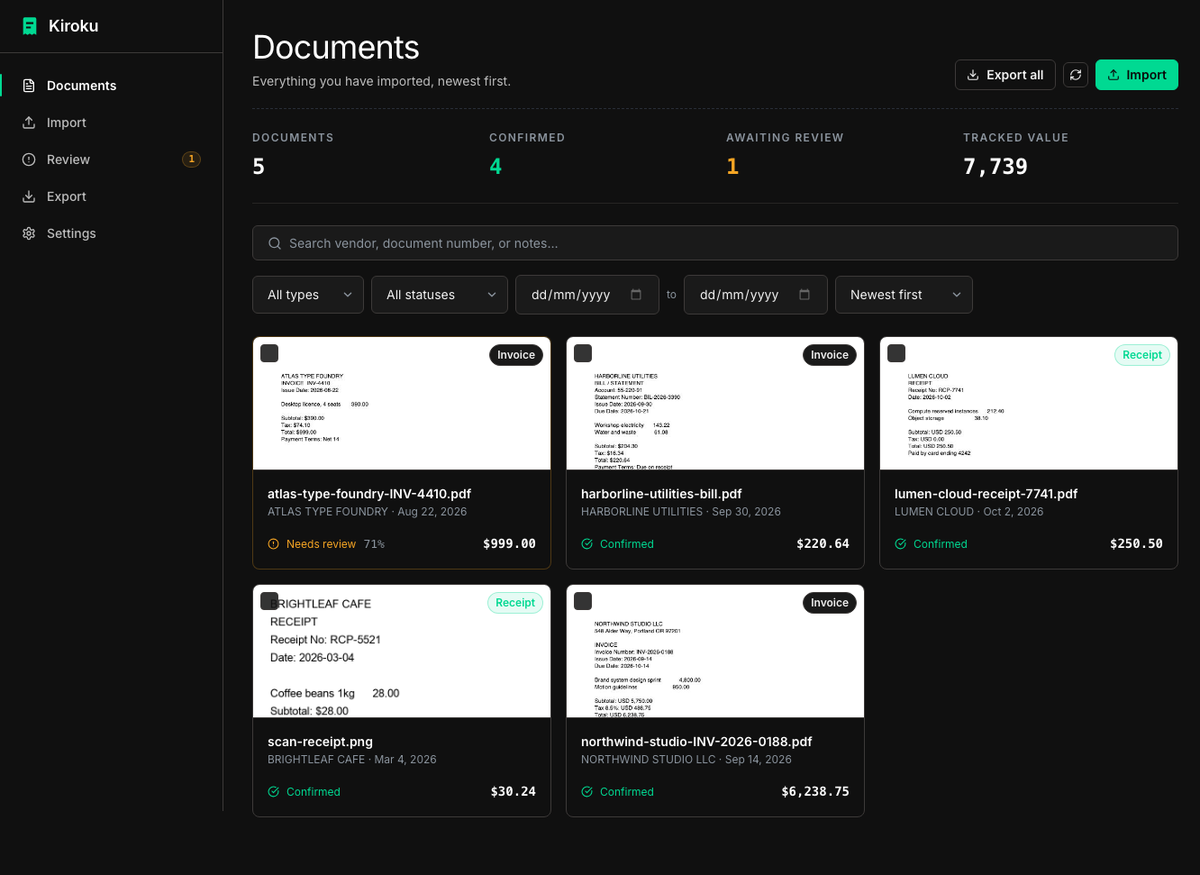
Task: Click the green Import button
Action: click(1137, 75)
